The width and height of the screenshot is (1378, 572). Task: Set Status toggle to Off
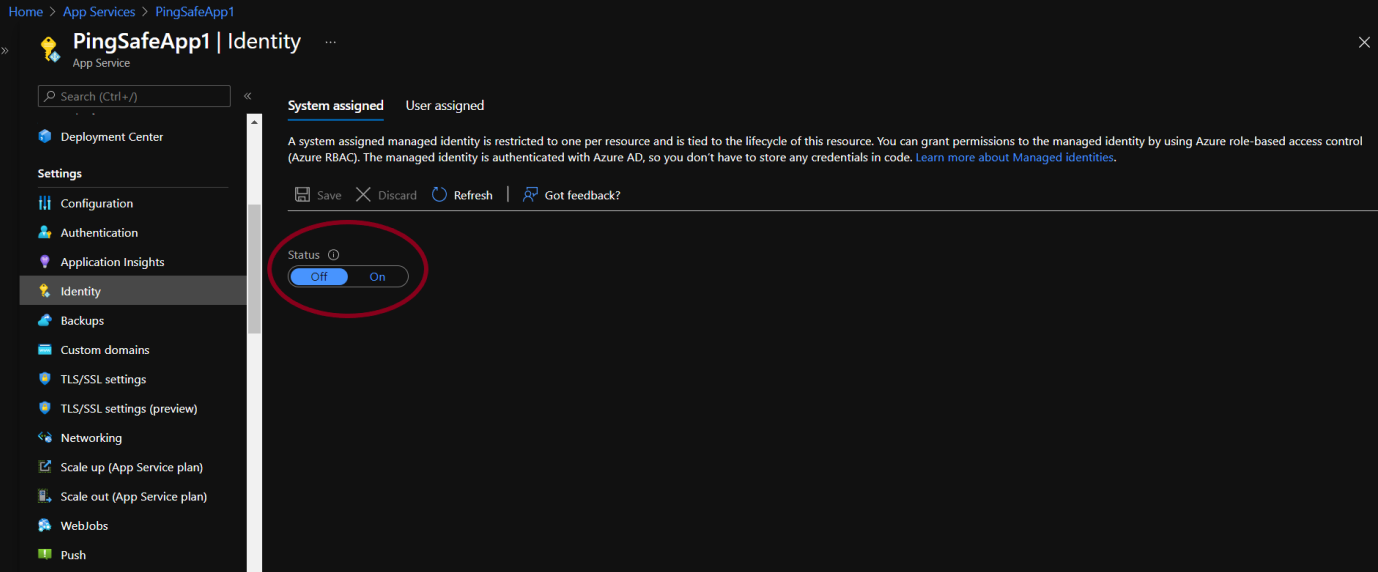tap(319, 277)
